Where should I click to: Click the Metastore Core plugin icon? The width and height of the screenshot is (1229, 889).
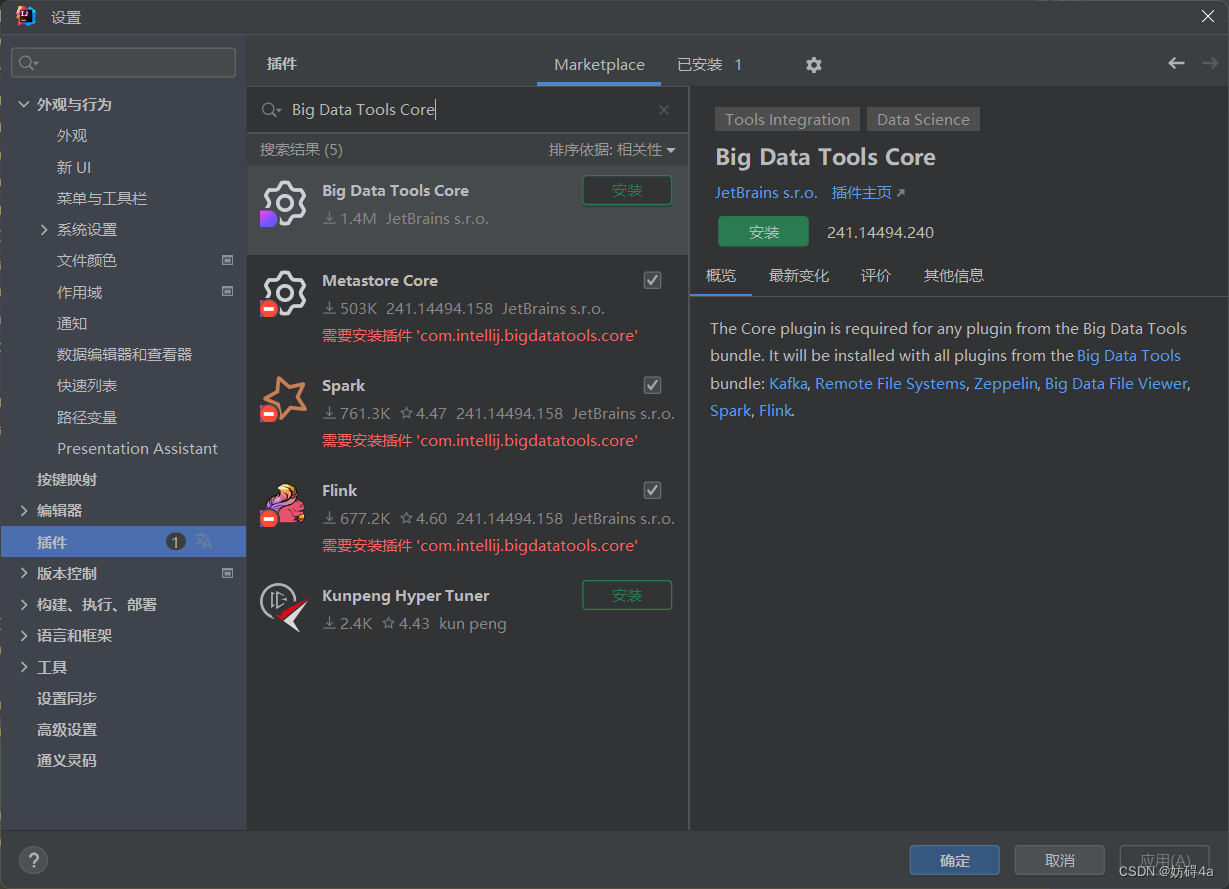[x=283, y=294]
